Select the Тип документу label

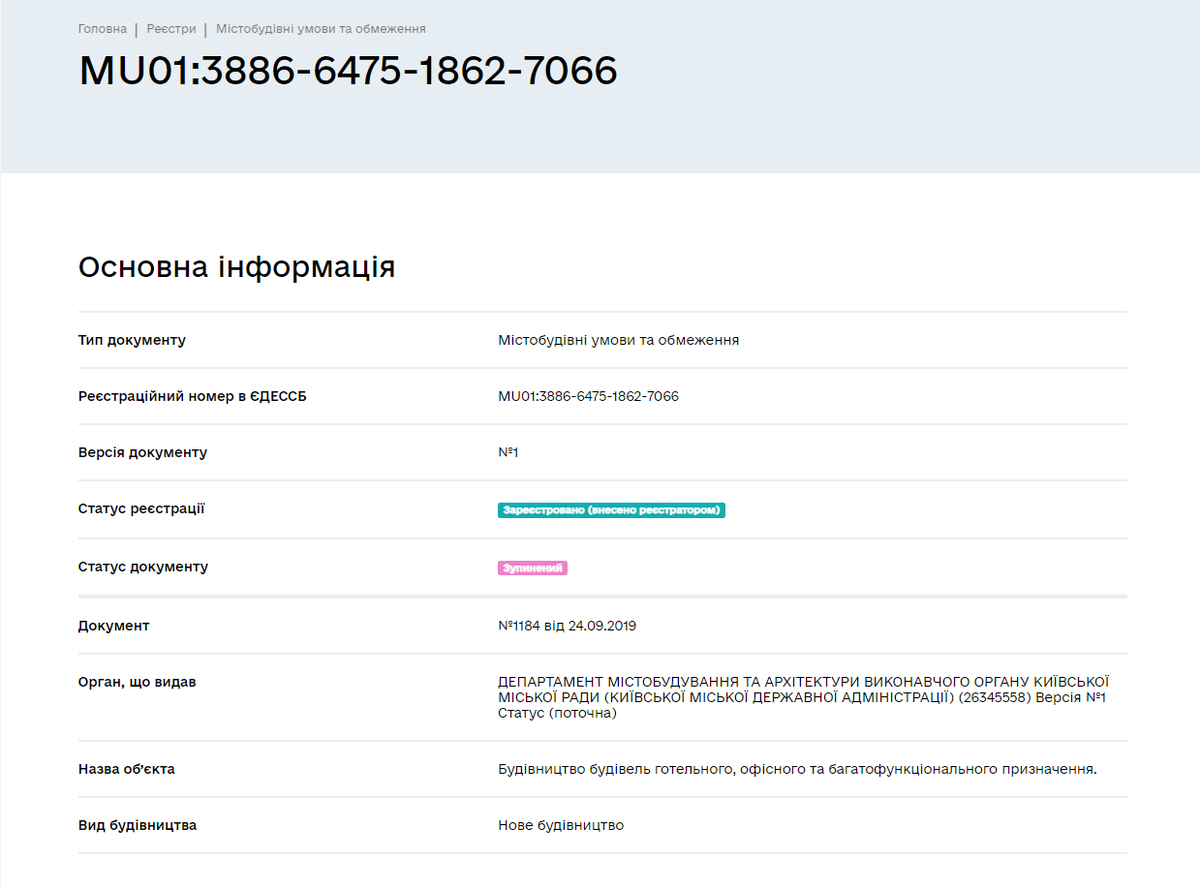pyautogui.click(x=132, y=340)
